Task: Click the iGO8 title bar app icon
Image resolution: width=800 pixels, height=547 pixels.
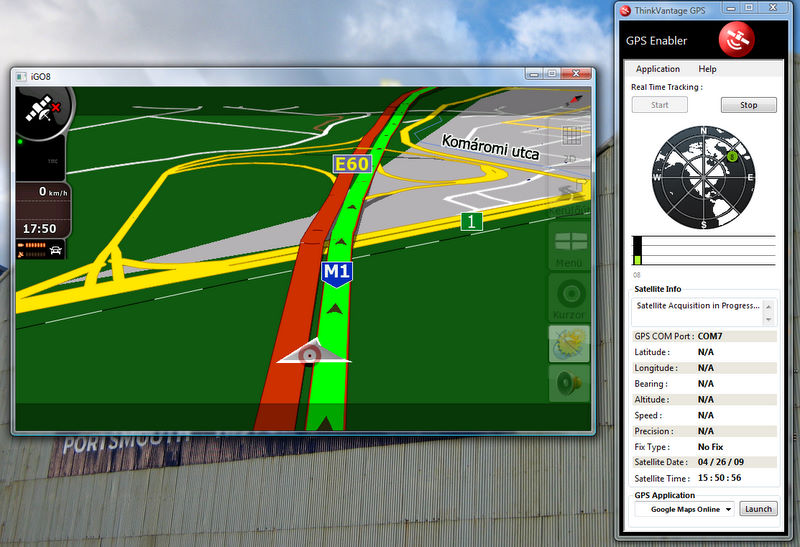Action: point(21,77)
